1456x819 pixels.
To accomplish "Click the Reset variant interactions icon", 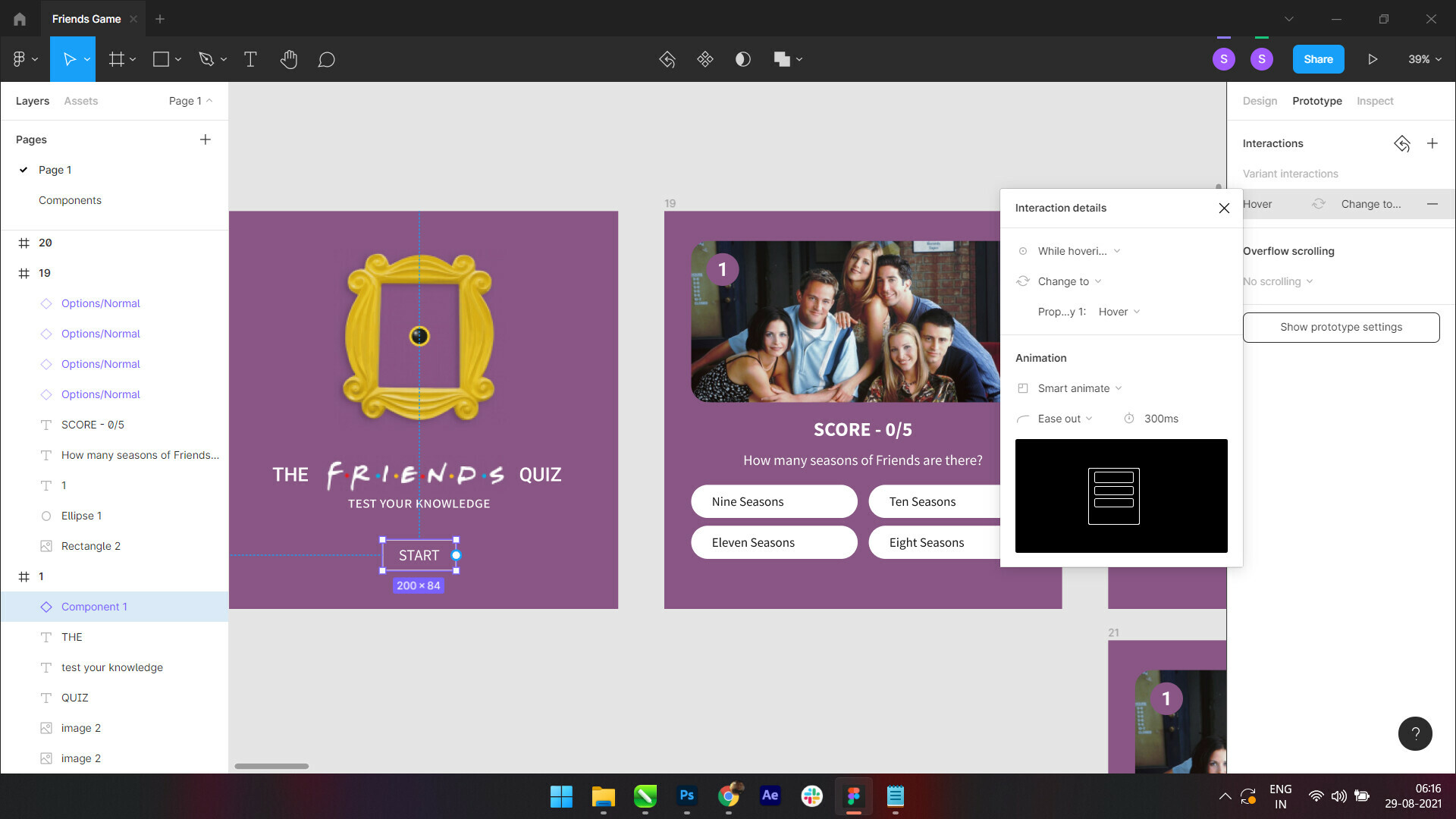I will [1402, 143].
